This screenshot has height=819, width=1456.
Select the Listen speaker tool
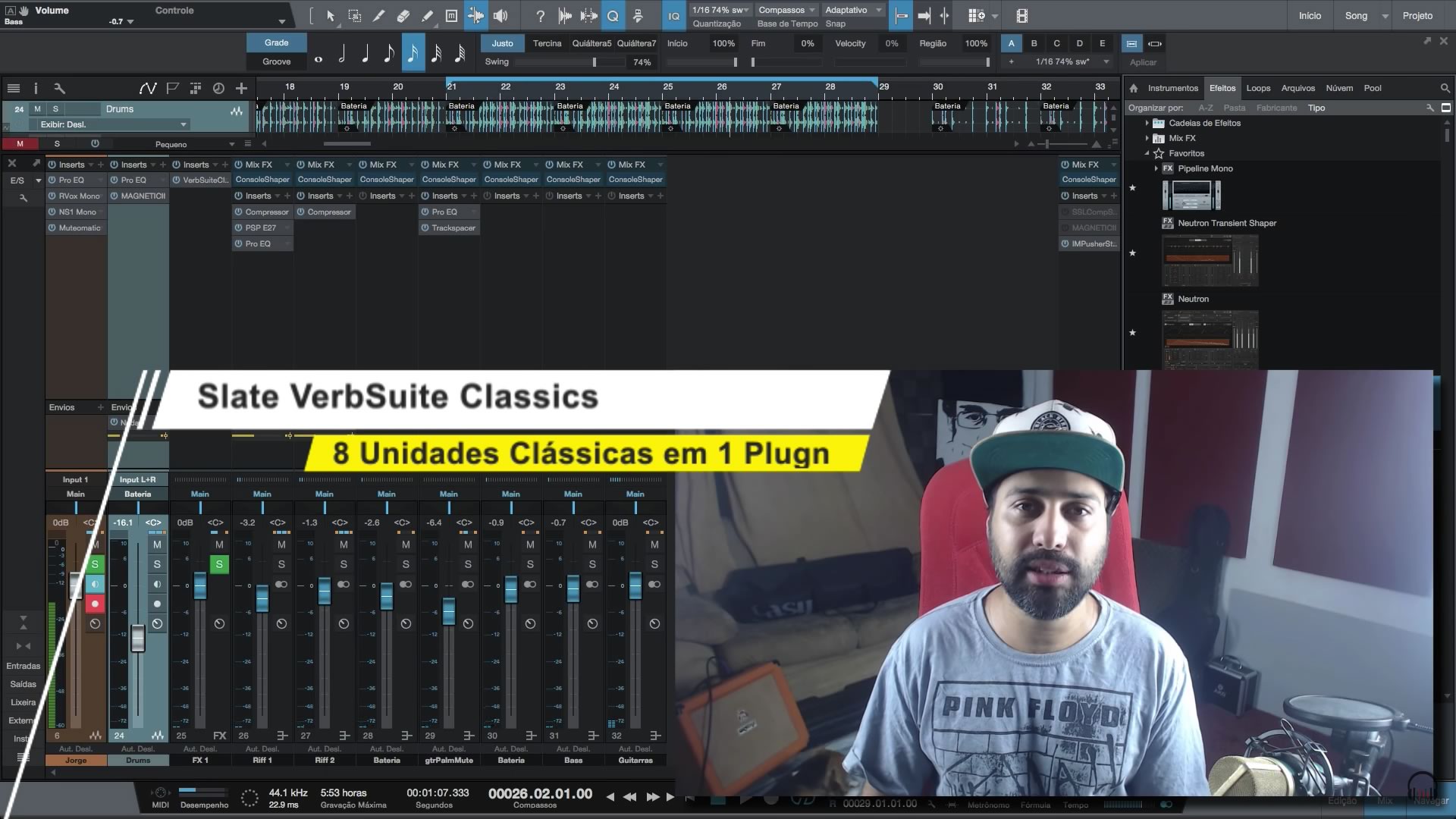[500, 16]
